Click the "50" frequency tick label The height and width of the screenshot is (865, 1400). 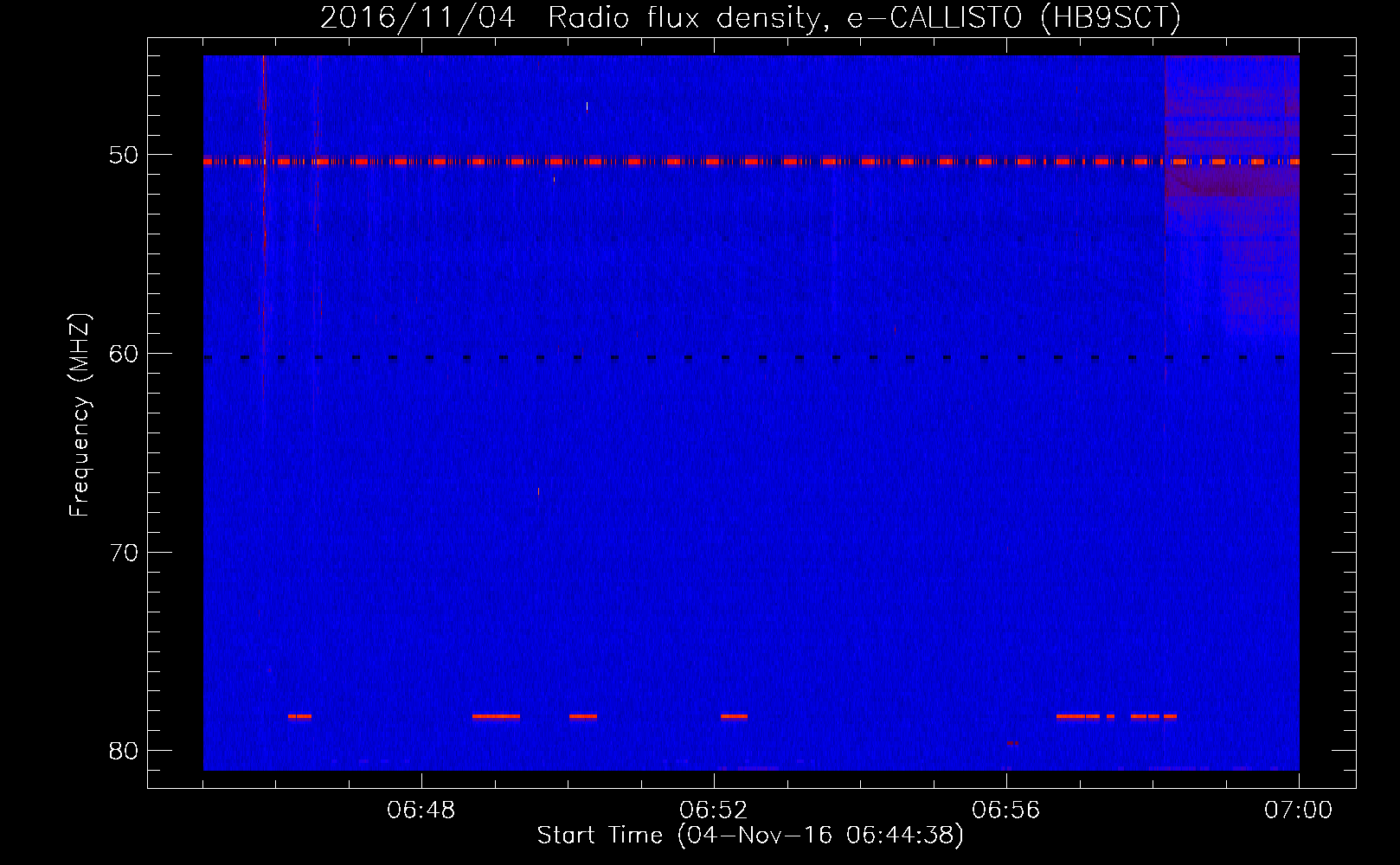coord(124,155)
